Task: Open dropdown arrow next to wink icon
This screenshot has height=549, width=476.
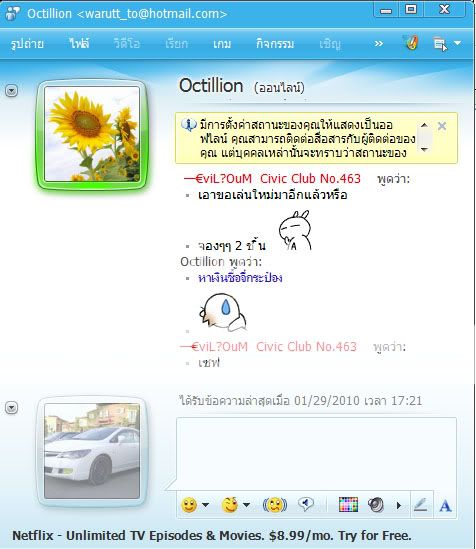Action: coord(246,505)
